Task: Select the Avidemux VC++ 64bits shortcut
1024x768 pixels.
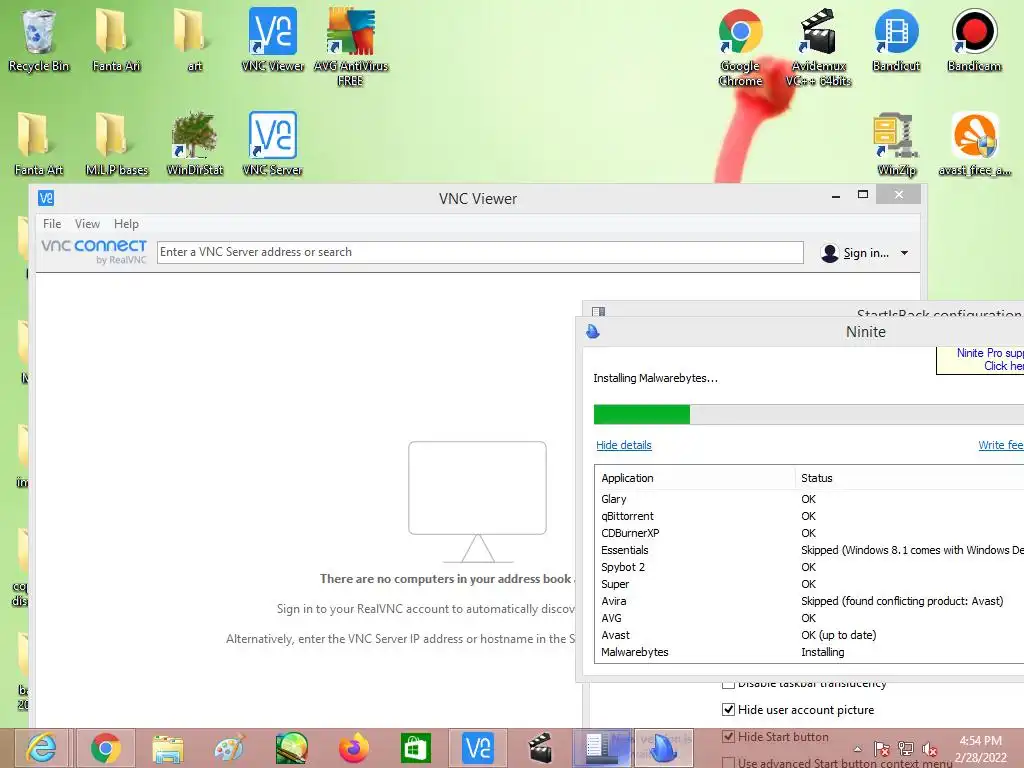Action: pos(818,47)
